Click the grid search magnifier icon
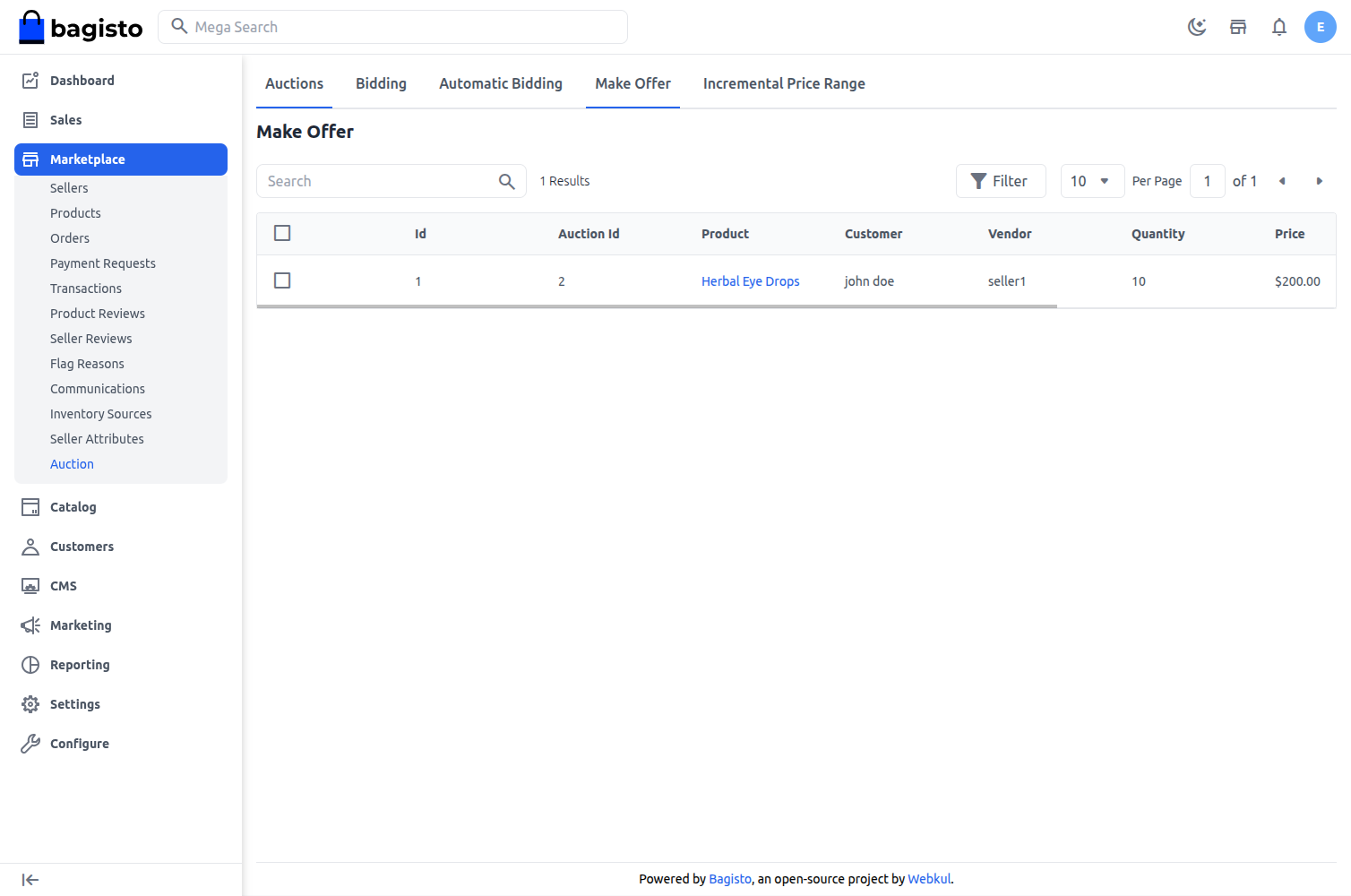This screenshot has height=896, width=1351. pos(507,181)
